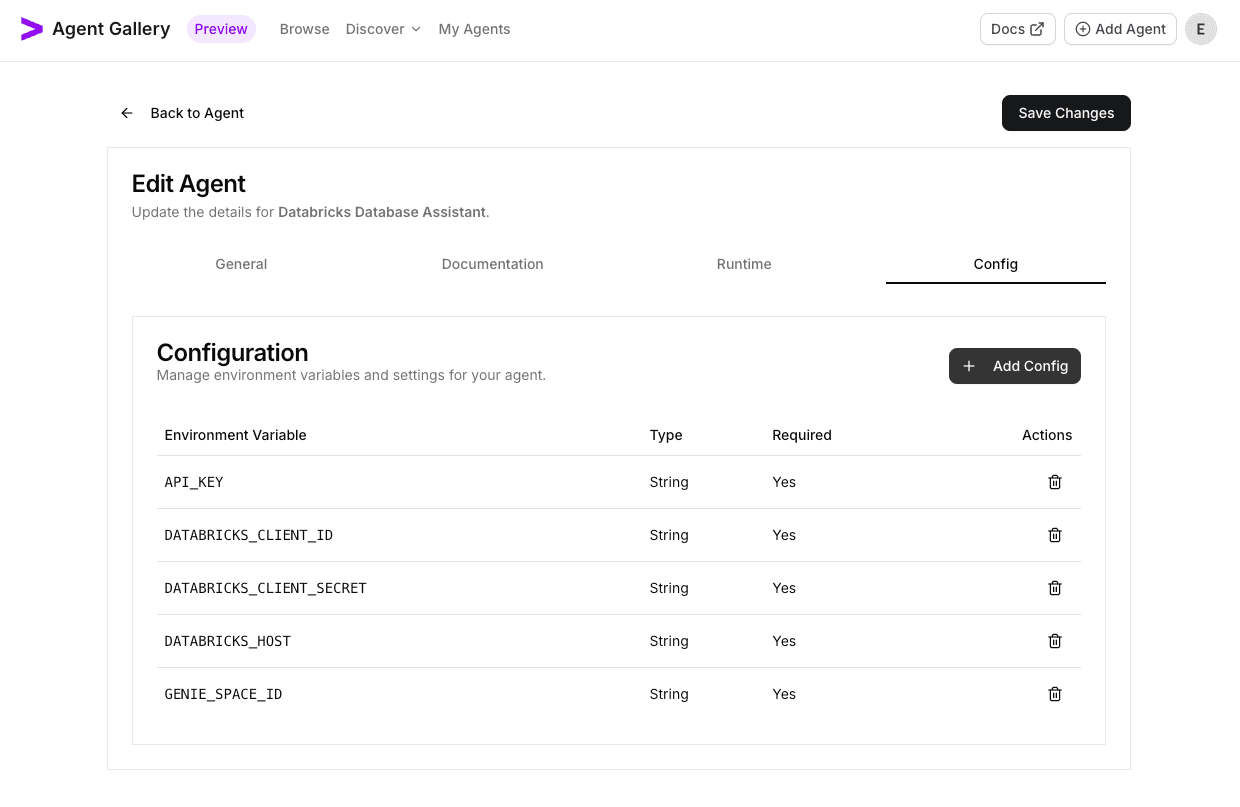Open the Runtime tab
1240x807 pixels.
click(744, 264)
